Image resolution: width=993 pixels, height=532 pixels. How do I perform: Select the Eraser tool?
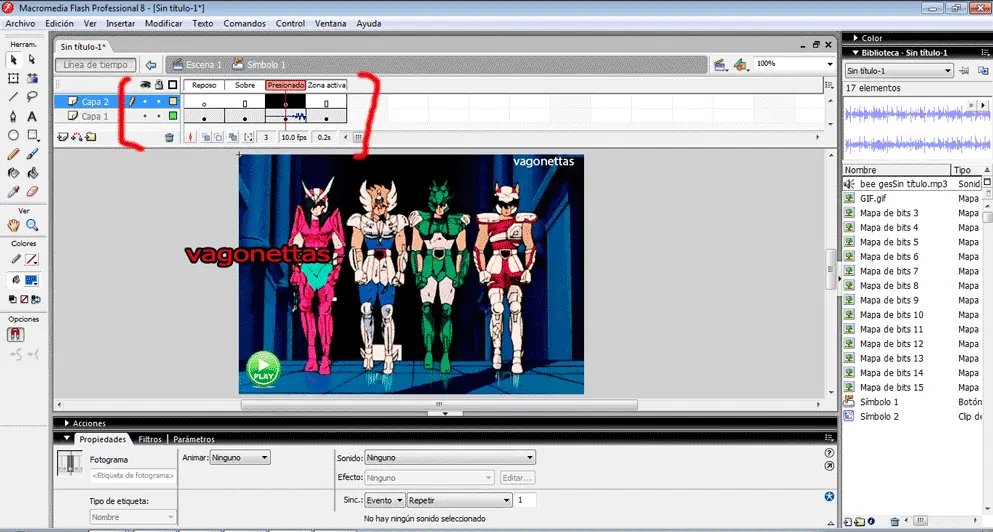coord(32,191)
